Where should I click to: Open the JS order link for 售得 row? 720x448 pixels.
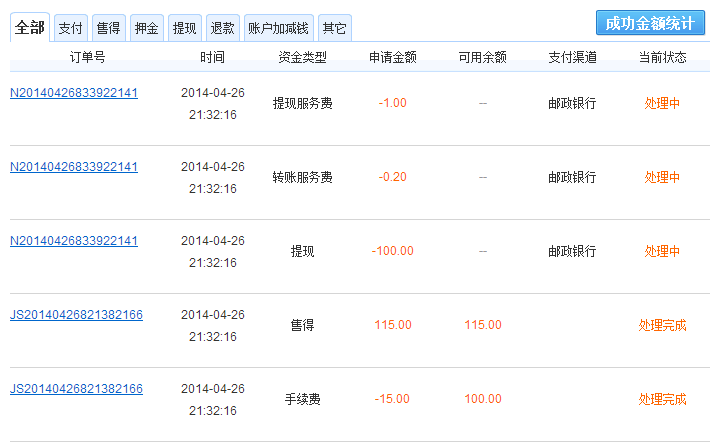tap(76, 315)
